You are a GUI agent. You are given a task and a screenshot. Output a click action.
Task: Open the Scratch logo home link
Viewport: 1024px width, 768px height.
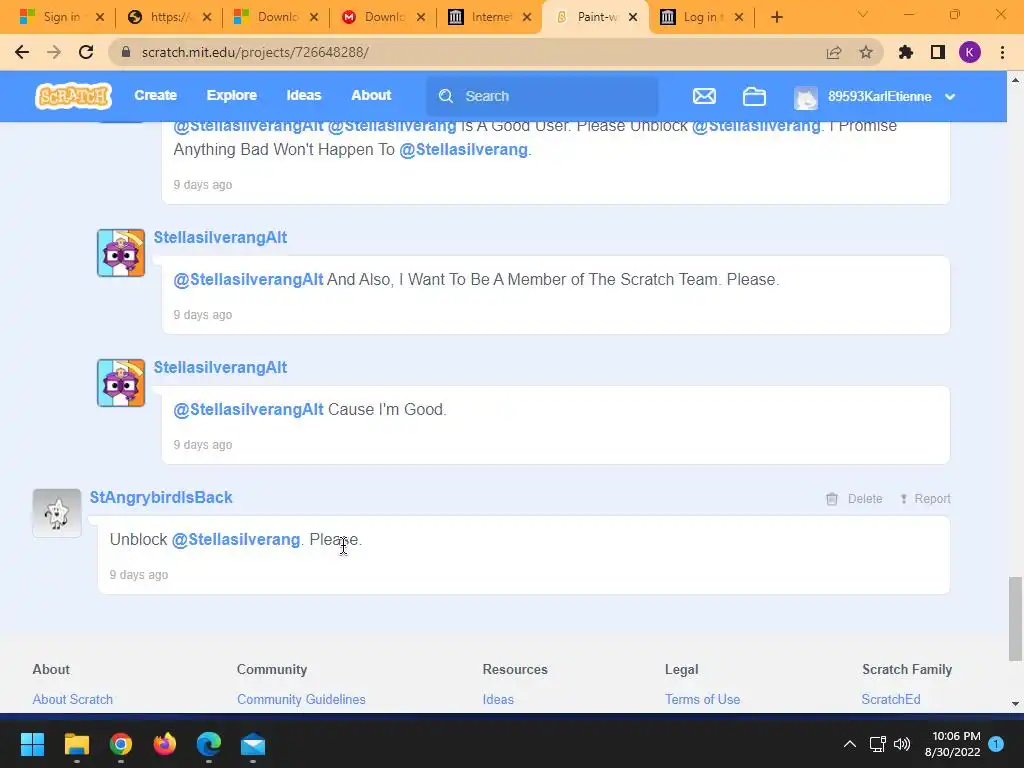pyautogui.click(x=73, y=96)
